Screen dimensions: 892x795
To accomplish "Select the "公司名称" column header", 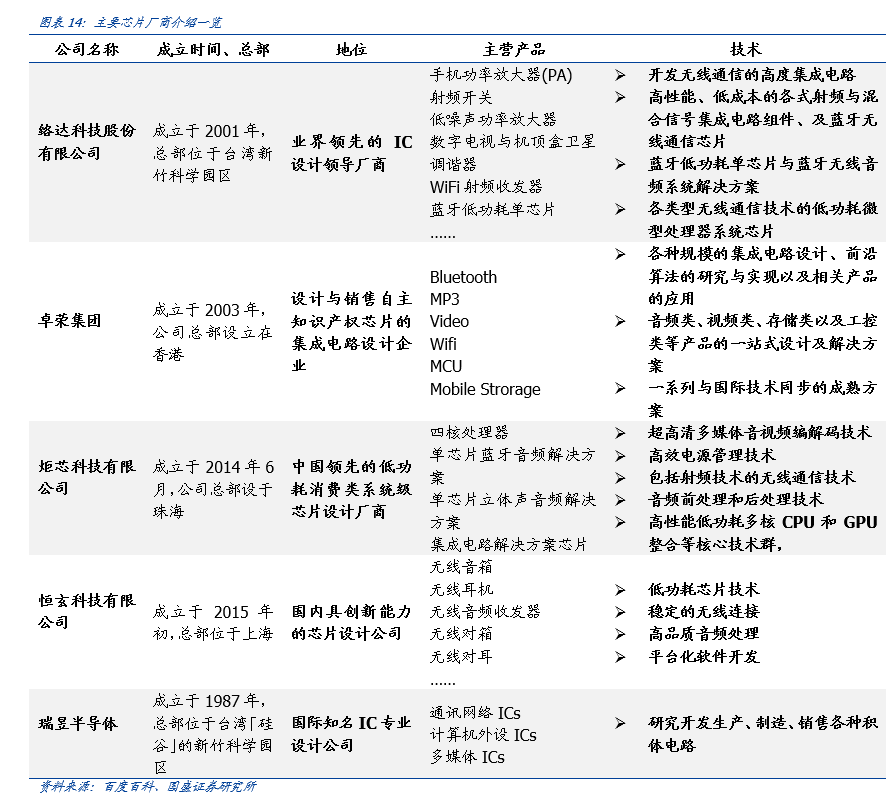I will pos(87,50).
